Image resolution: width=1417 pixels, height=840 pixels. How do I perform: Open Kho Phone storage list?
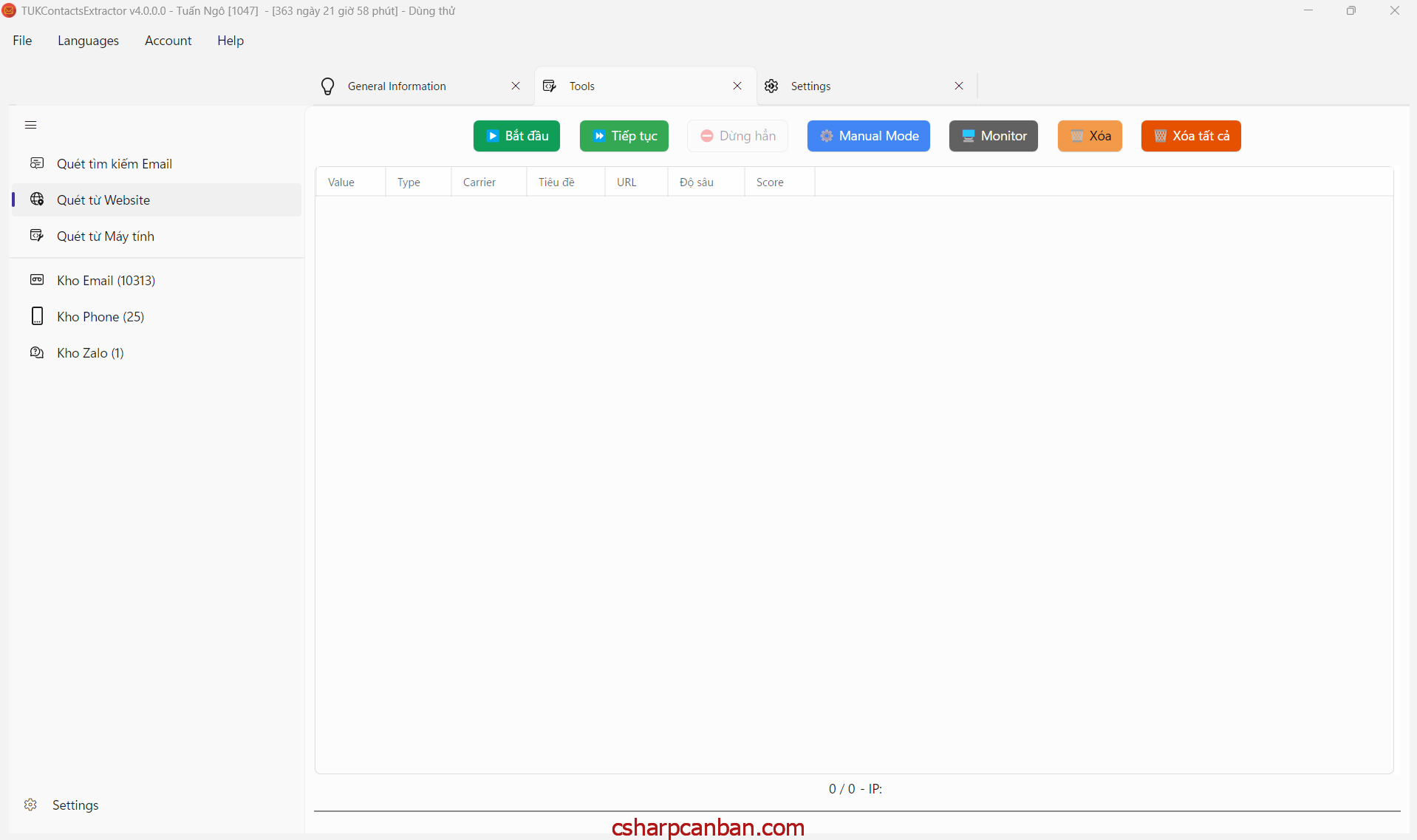(100, 317)
